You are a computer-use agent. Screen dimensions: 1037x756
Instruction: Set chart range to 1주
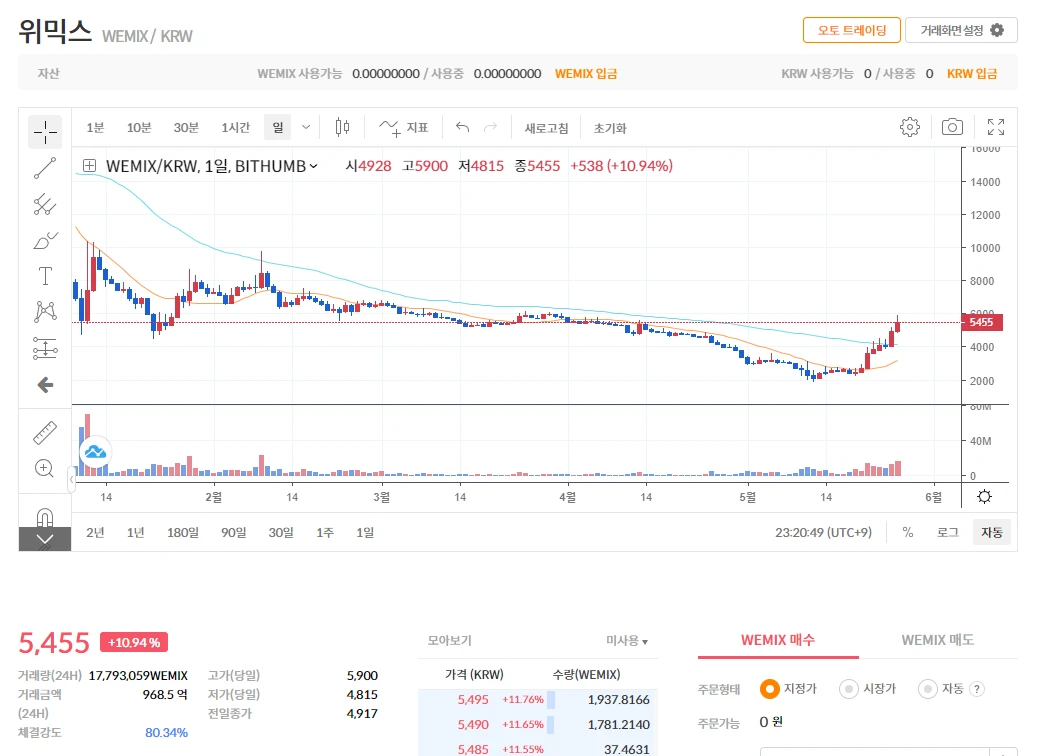coord(325,532)
